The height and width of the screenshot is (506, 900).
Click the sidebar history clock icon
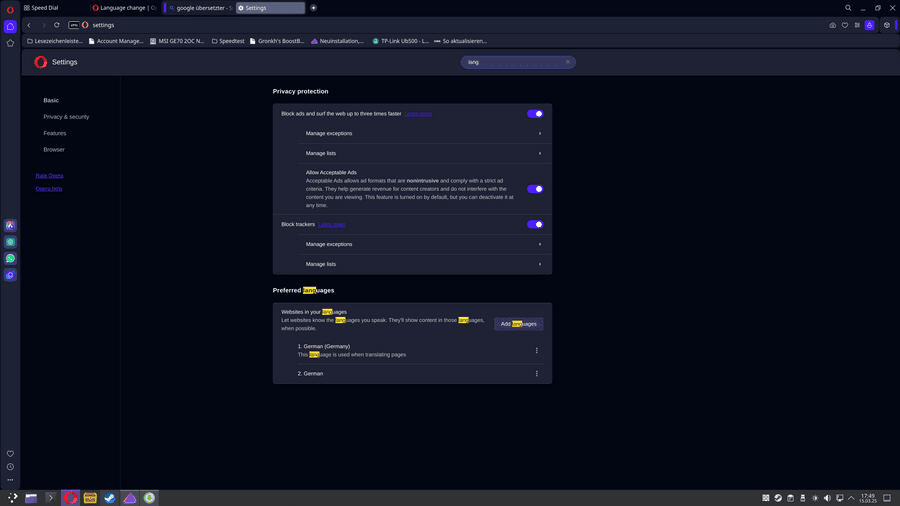tap(10, 467)
